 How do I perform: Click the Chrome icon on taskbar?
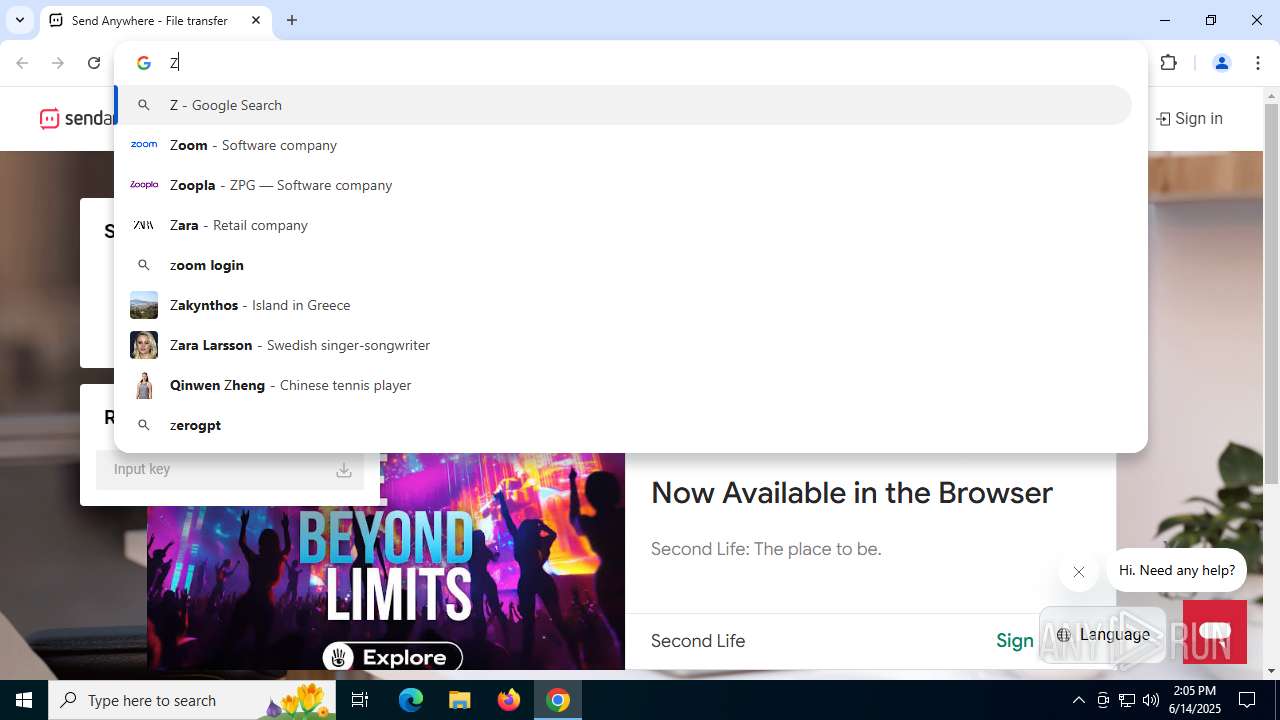[x=558, y=700]
